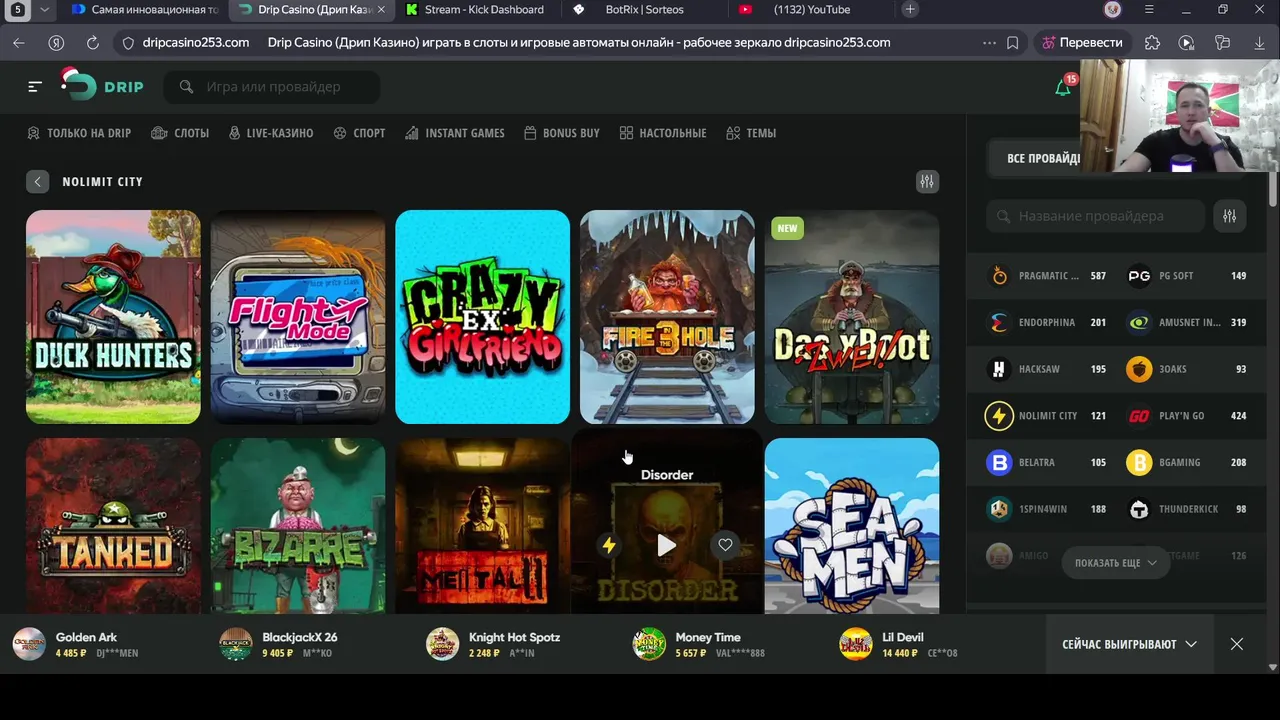The height and width of the screenshot is (720, 1280).
Task: Open BlackjackX 26 from winners ticker
Action: coord(278,645)
